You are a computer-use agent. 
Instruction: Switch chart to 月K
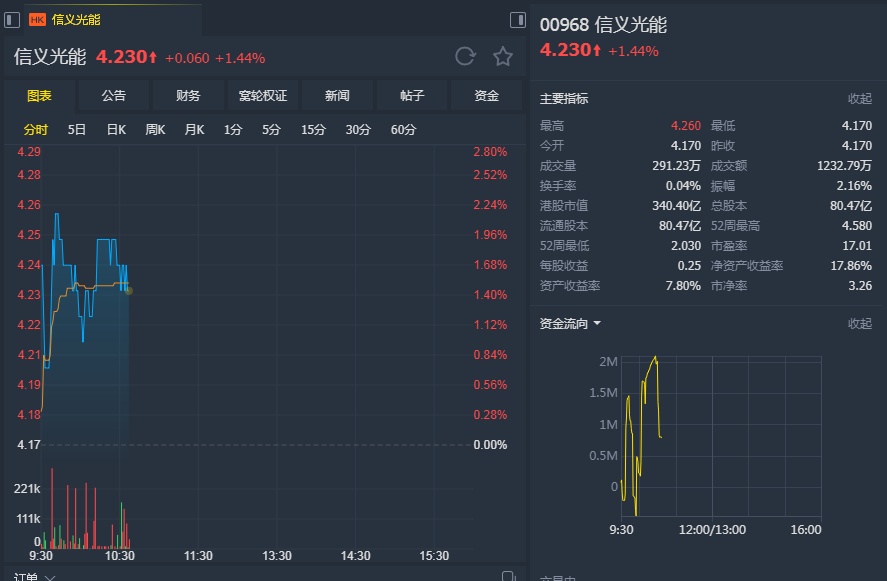[x=194, y=130]
